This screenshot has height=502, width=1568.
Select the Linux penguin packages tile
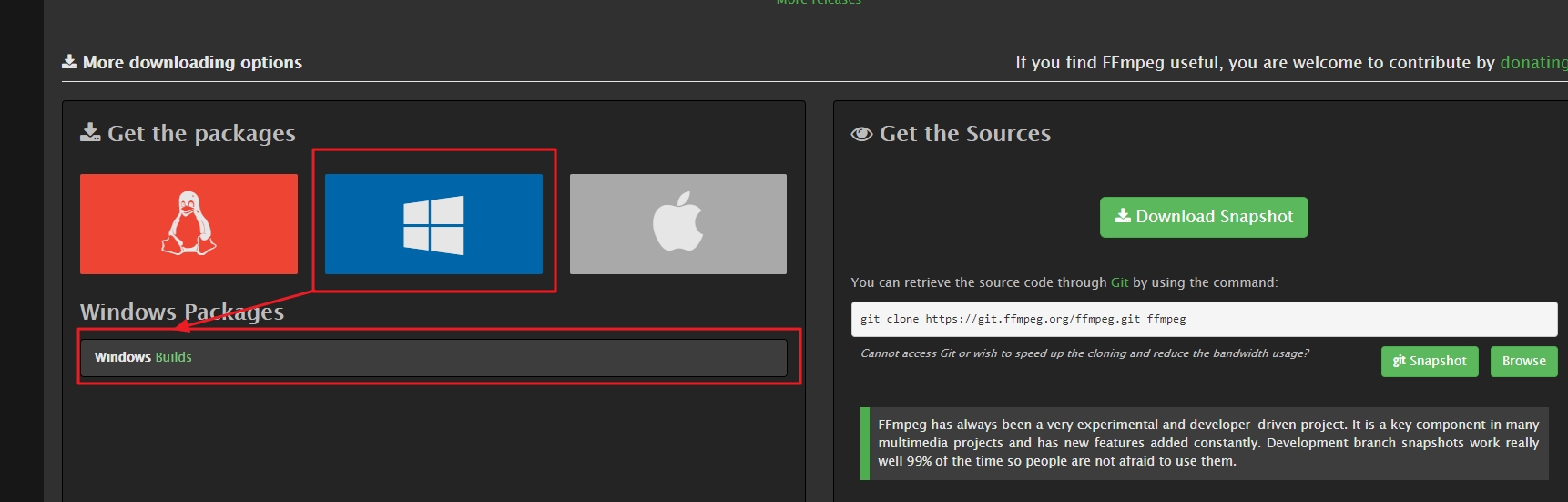pos(188,224)
